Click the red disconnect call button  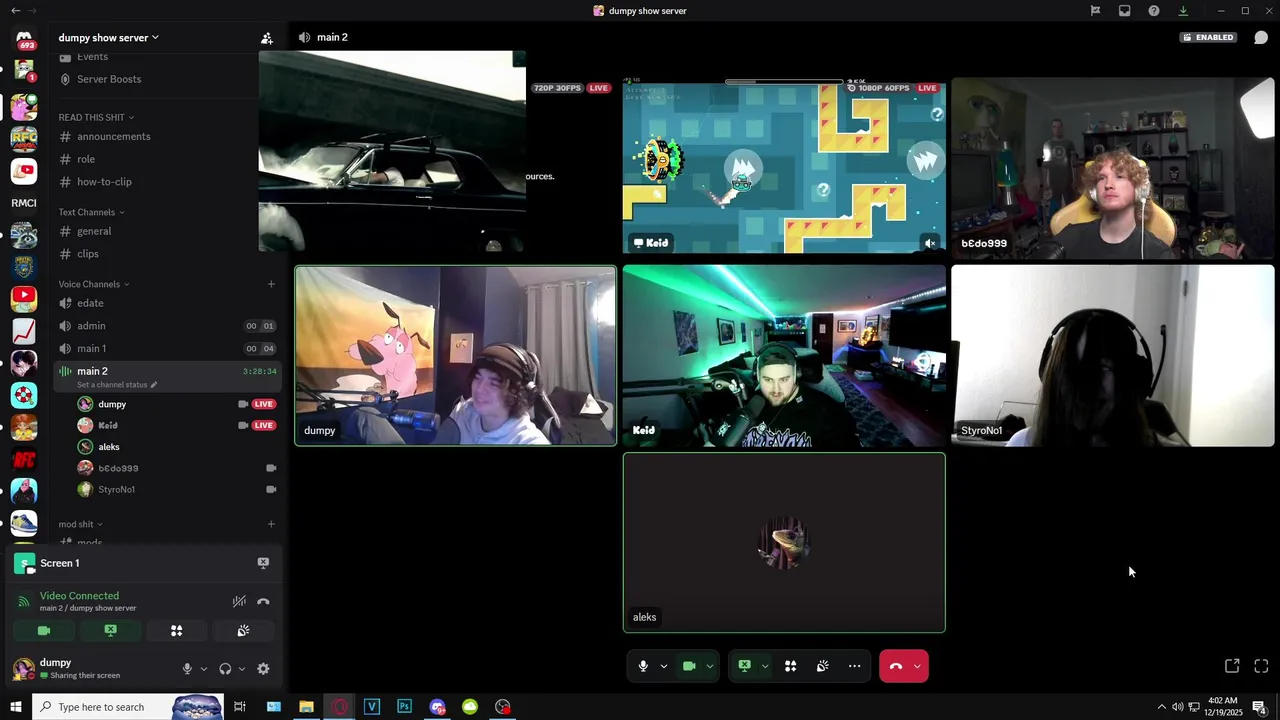[895, 666]
